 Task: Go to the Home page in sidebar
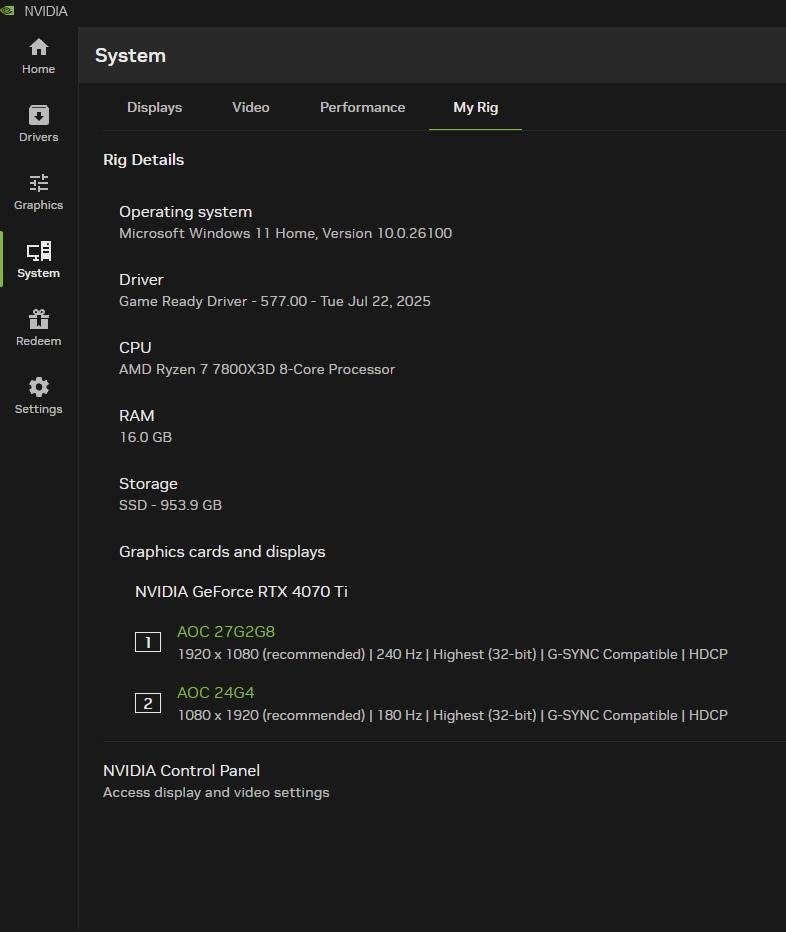pos(38,56)
